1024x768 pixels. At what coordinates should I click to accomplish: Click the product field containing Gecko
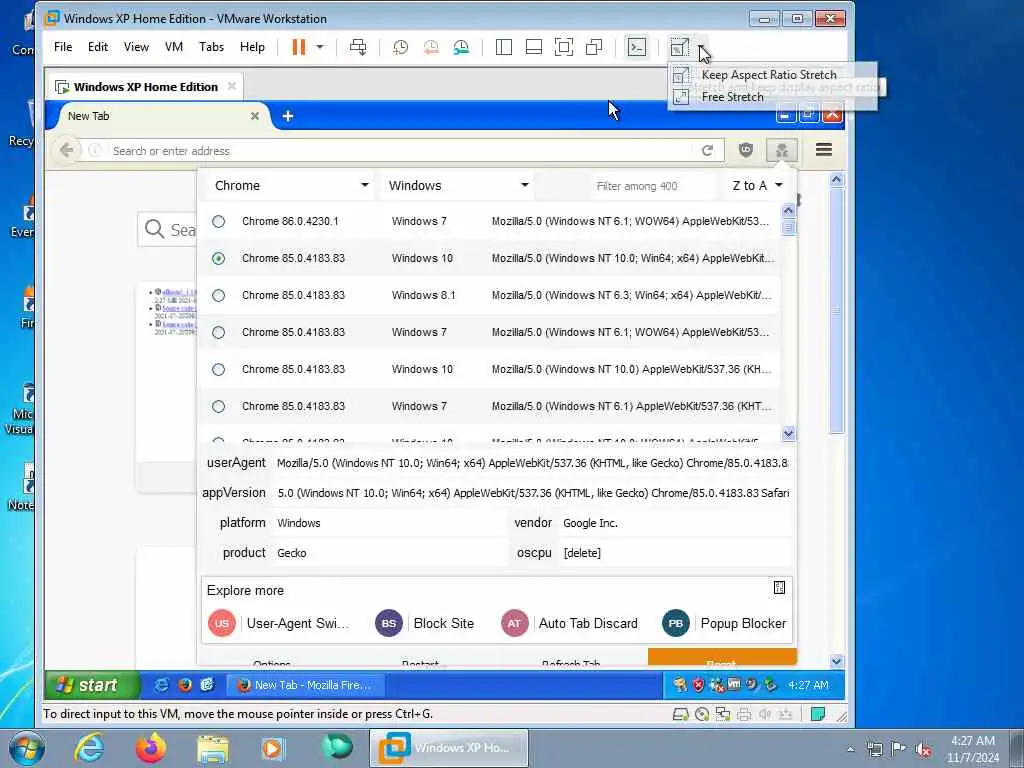coord(389,553)
